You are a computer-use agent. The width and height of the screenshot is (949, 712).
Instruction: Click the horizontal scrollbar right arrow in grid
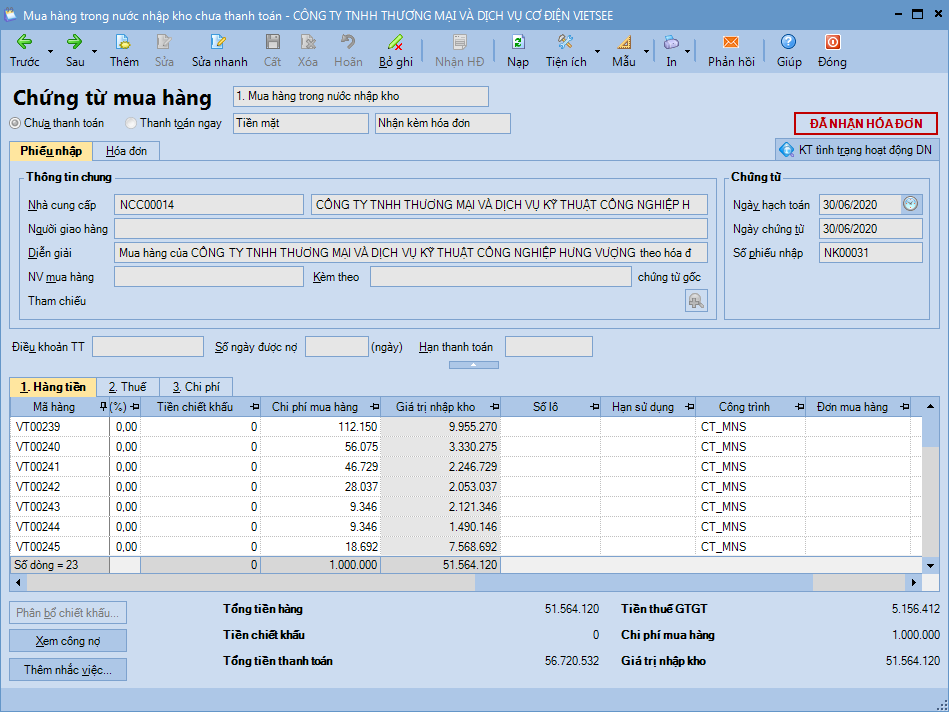click(913, 582)
